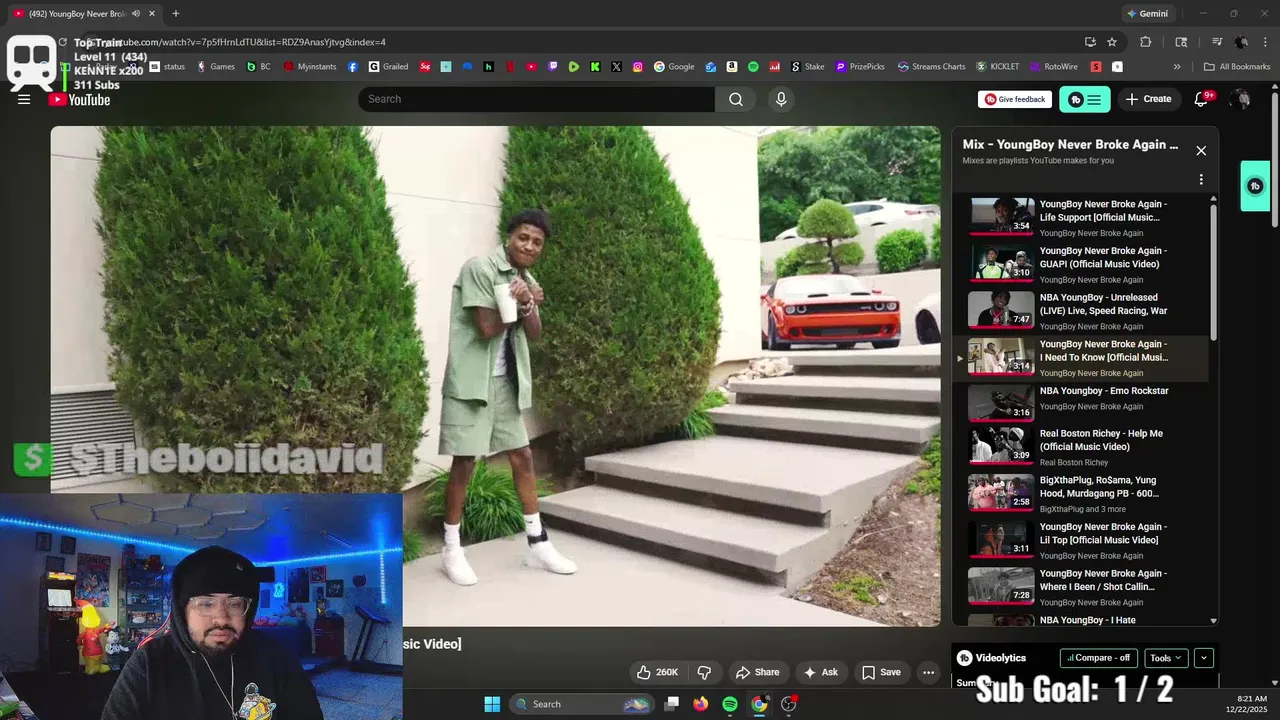1280x720 pixels.
Task: Click the Ask button
Action: [821, 672]
